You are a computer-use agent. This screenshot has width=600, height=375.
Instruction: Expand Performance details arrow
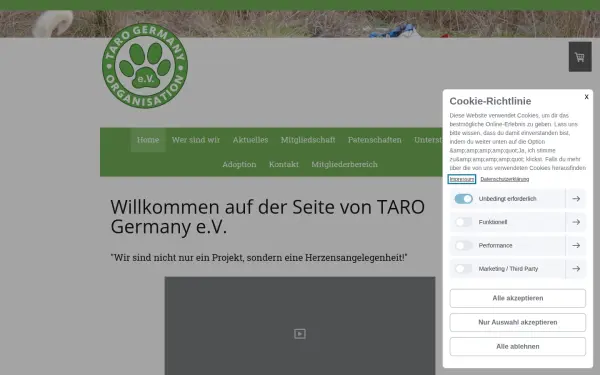576,245
